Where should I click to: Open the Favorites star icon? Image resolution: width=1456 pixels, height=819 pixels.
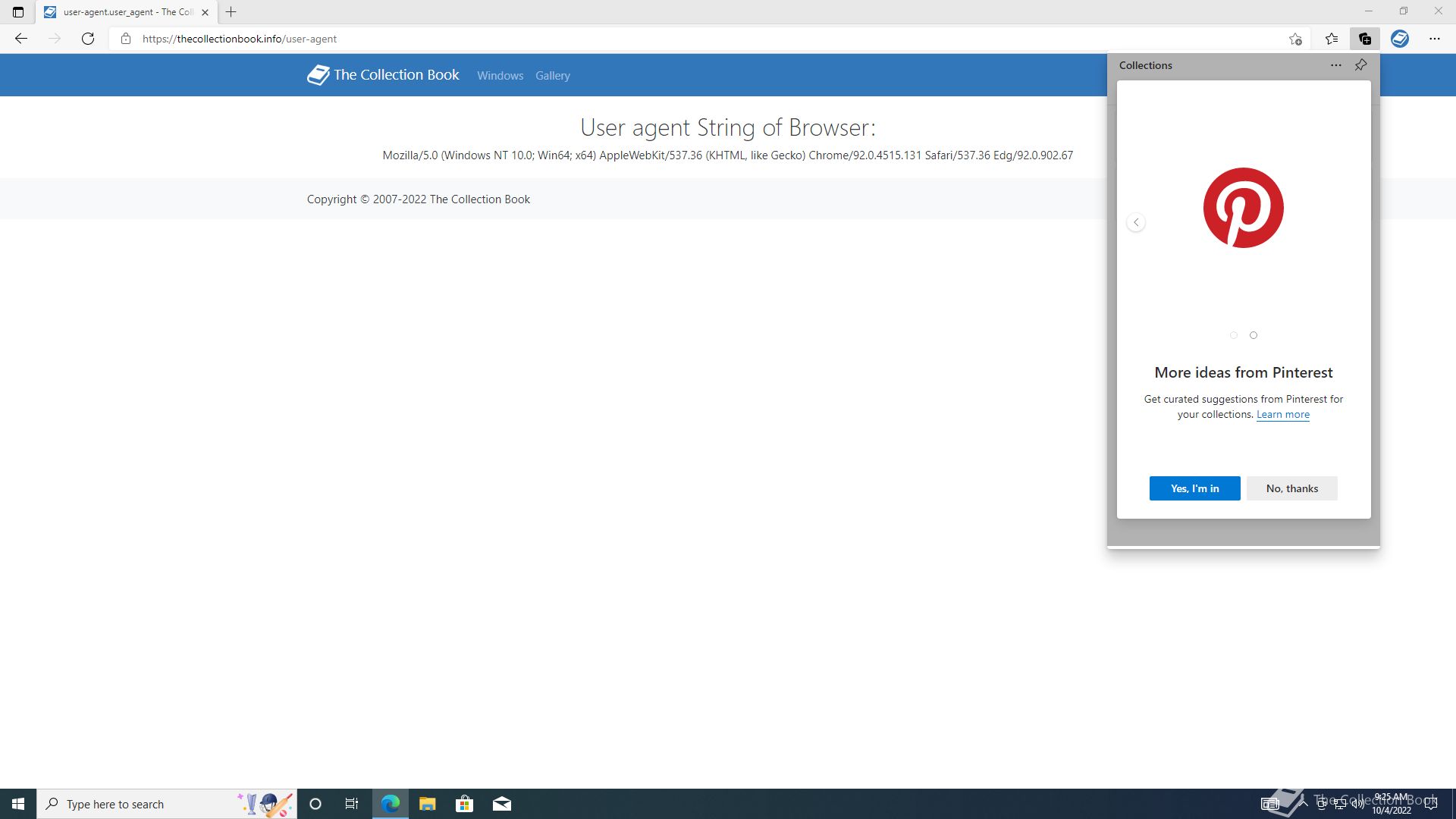pyautogui.click(x=1332, y=39)
